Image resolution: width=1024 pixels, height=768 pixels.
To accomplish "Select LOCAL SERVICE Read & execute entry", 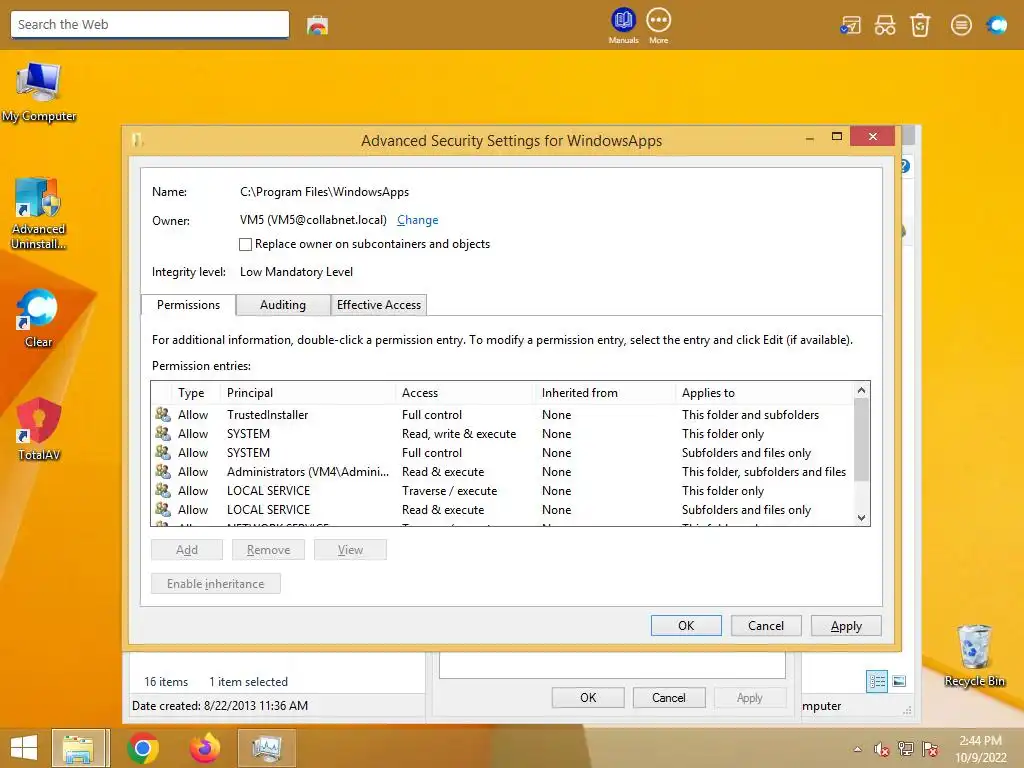I will point(503,509).
